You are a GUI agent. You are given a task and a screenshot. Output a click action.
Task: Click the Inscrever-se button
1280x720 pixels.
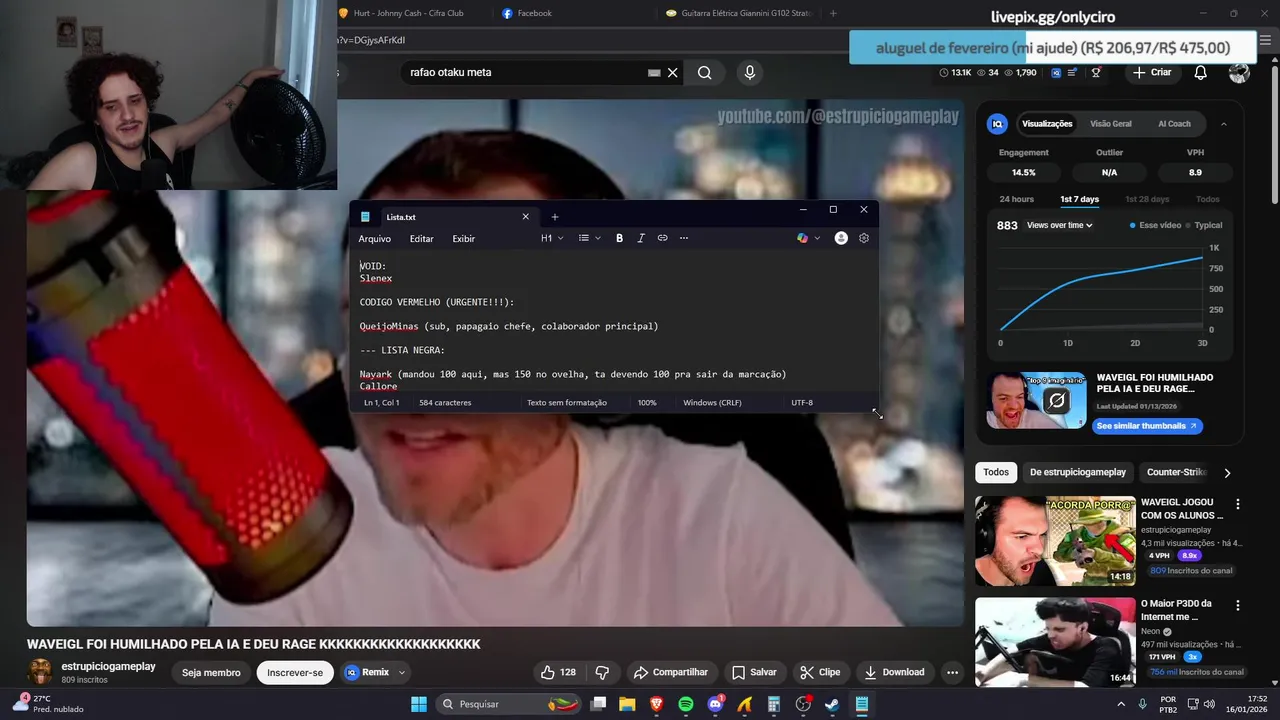pyautogui.click(x=295, y=673)
